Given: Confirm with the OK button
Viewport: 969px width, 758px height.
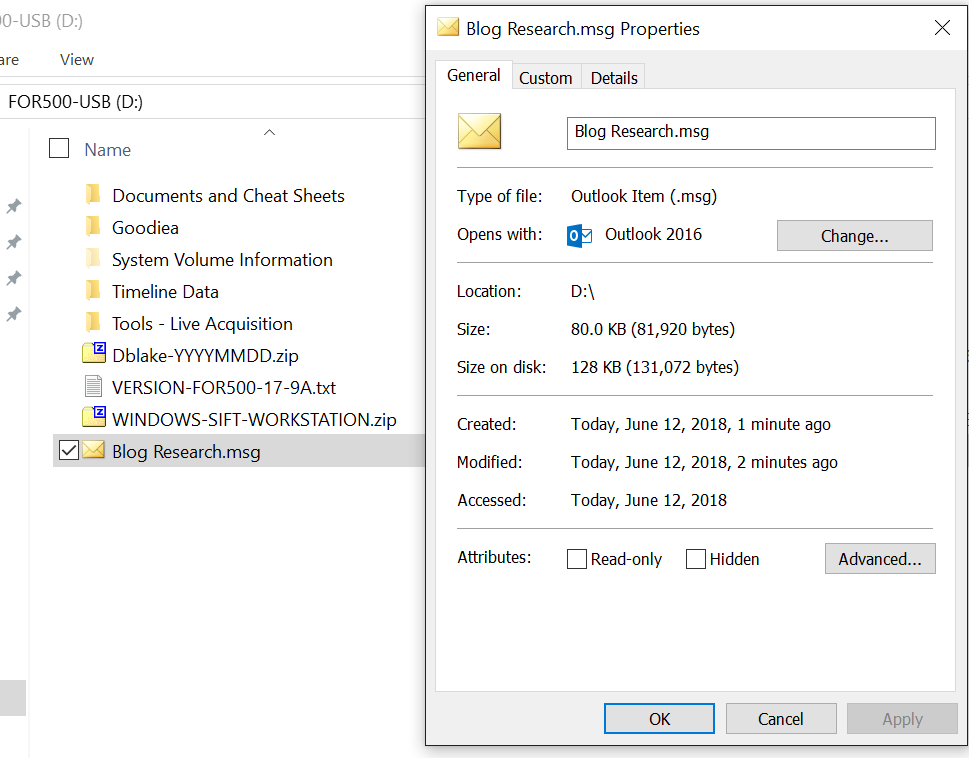Looking at the screenshot, I should coord(659,718).
